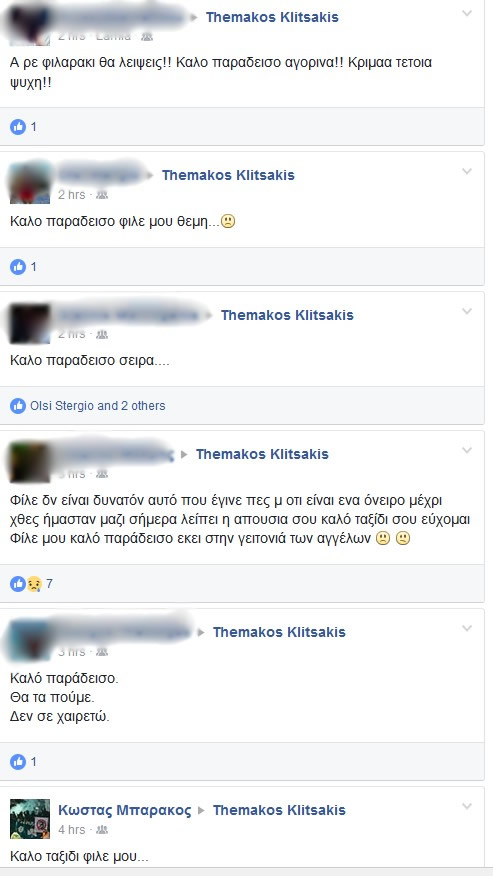Click the sad reaction icon with 7 reactions
Viewport: 493px width, 876px height.
tap(34, 584)
